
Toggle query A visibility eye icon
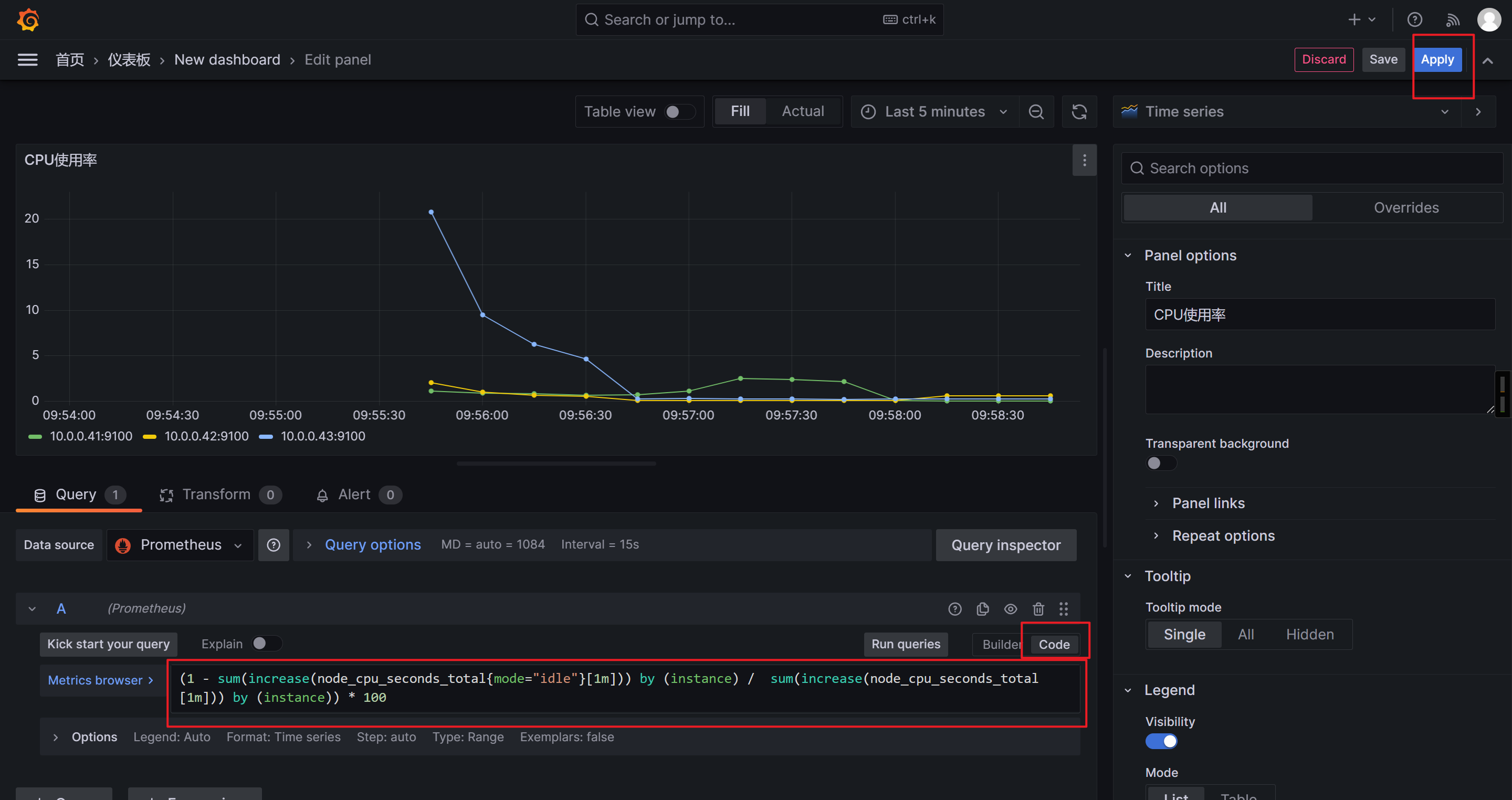point(1010,608)
